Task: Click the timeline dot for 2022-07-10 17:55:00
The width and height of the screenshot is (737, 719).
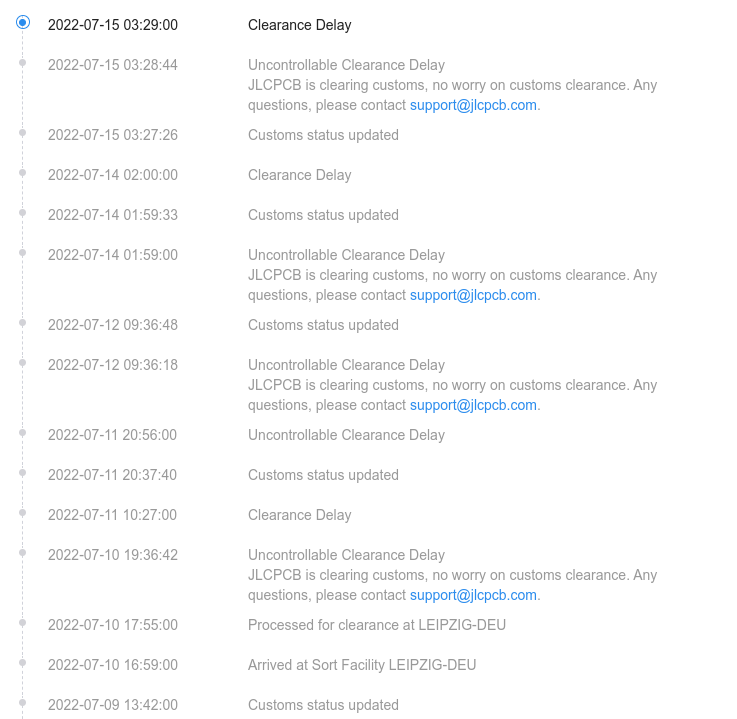Action: [x=23, y=622]
